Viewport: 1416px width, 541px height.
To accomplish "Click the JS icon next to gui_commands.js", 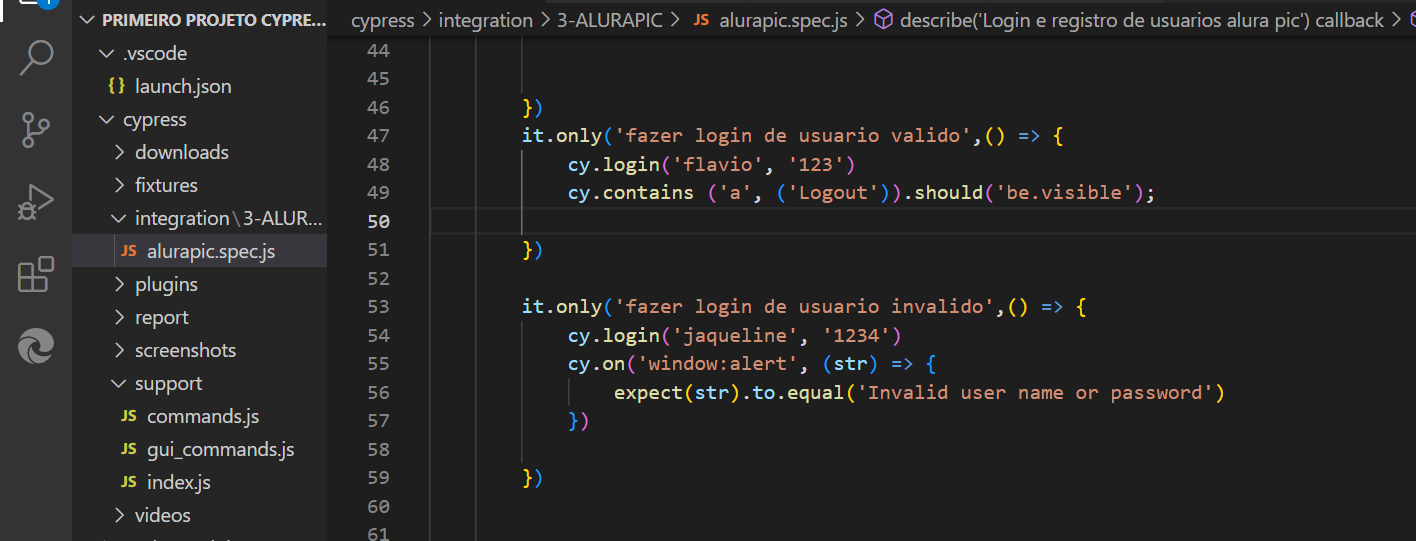I will (x=129, y=449).
